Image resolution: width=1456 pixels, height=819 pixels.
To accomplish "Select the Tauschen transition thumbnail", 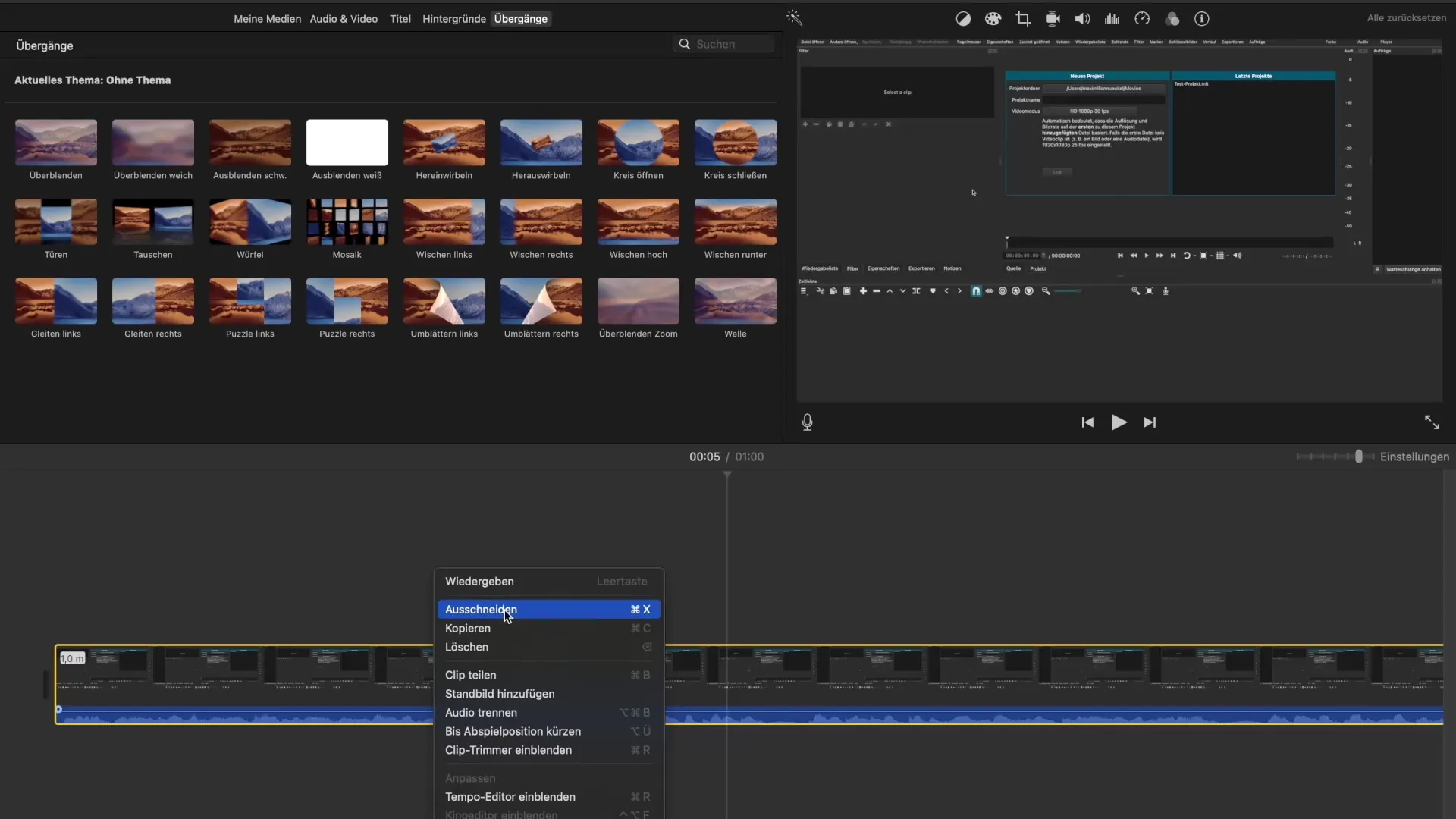I will pos(153,222).
